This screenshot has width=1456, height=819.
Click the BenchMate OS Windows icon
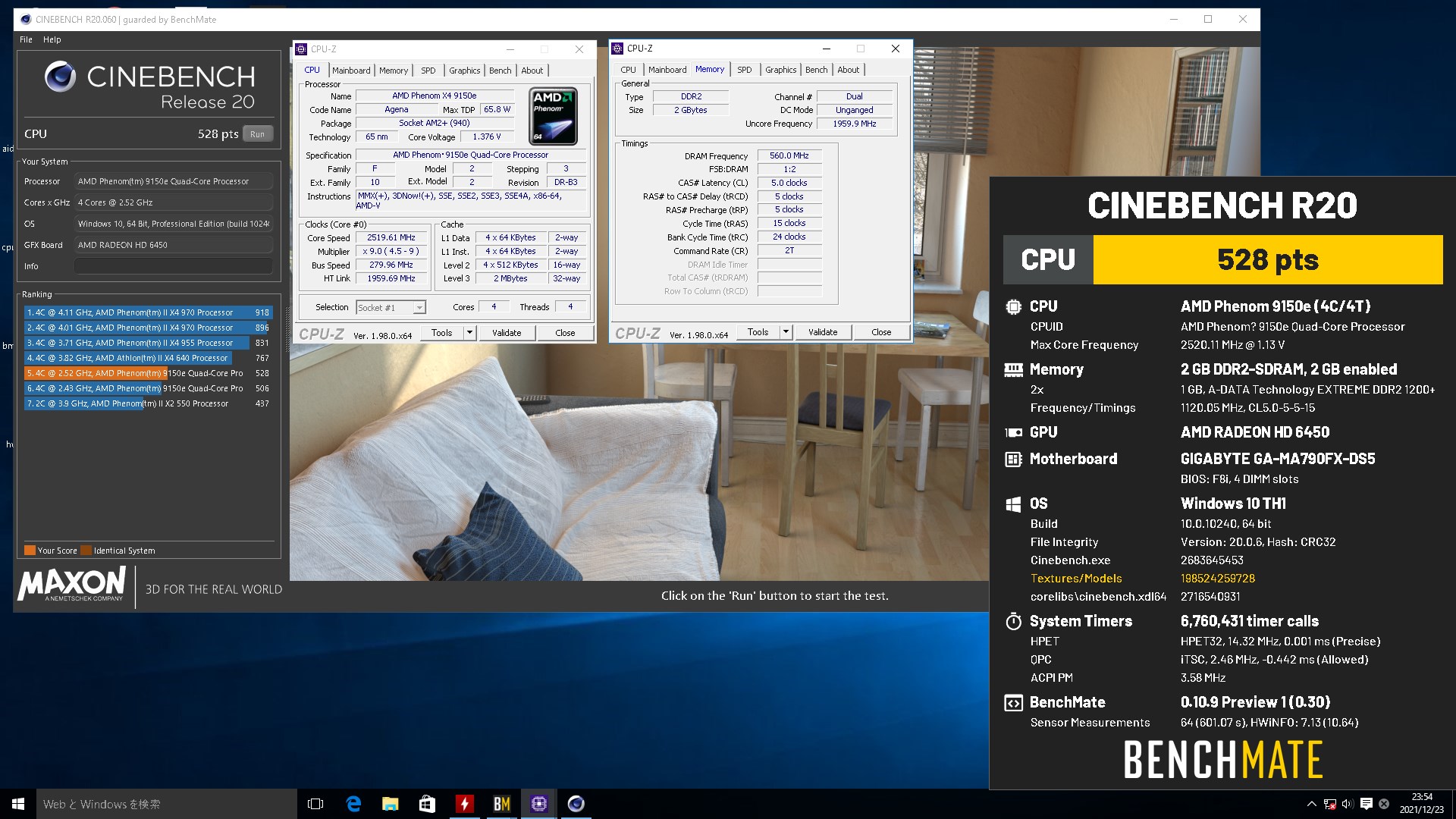(x=1013, y=504)
